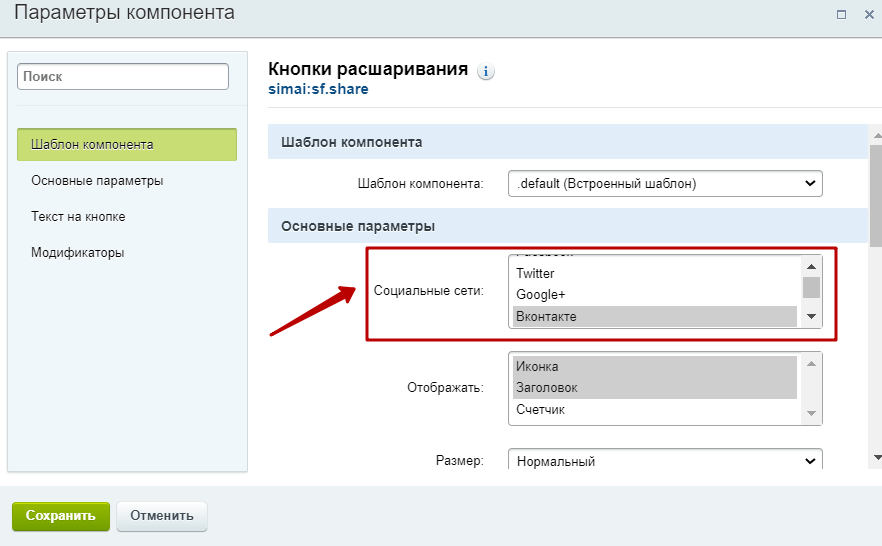Maximize the Параметры компонента dialog
The image size is (882, 546).
coord(841,14)
